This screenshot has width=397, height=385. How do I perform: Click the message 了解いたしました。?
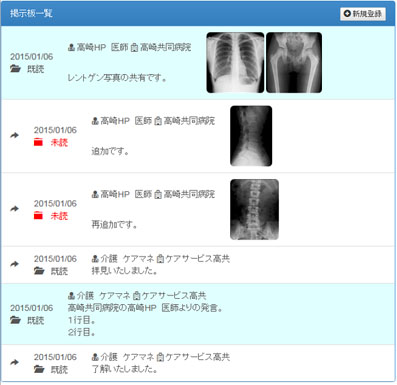point(125,369)
